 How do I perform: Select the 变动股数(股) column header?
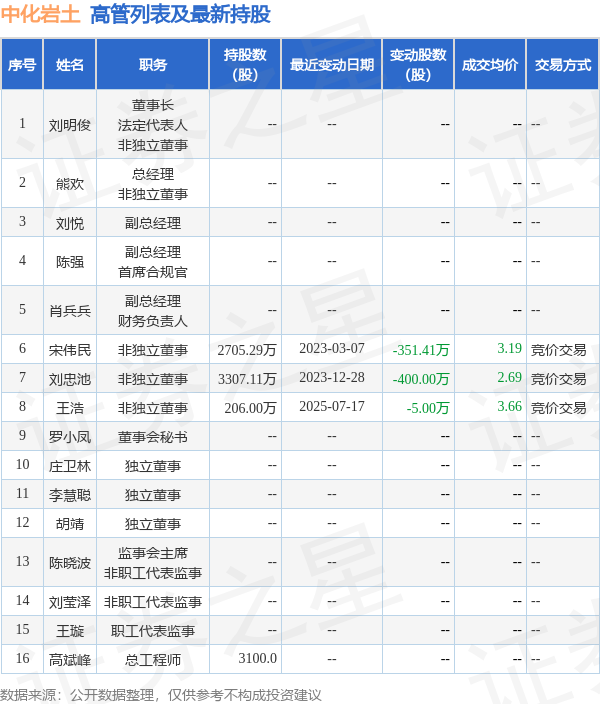tap(418, 65)
